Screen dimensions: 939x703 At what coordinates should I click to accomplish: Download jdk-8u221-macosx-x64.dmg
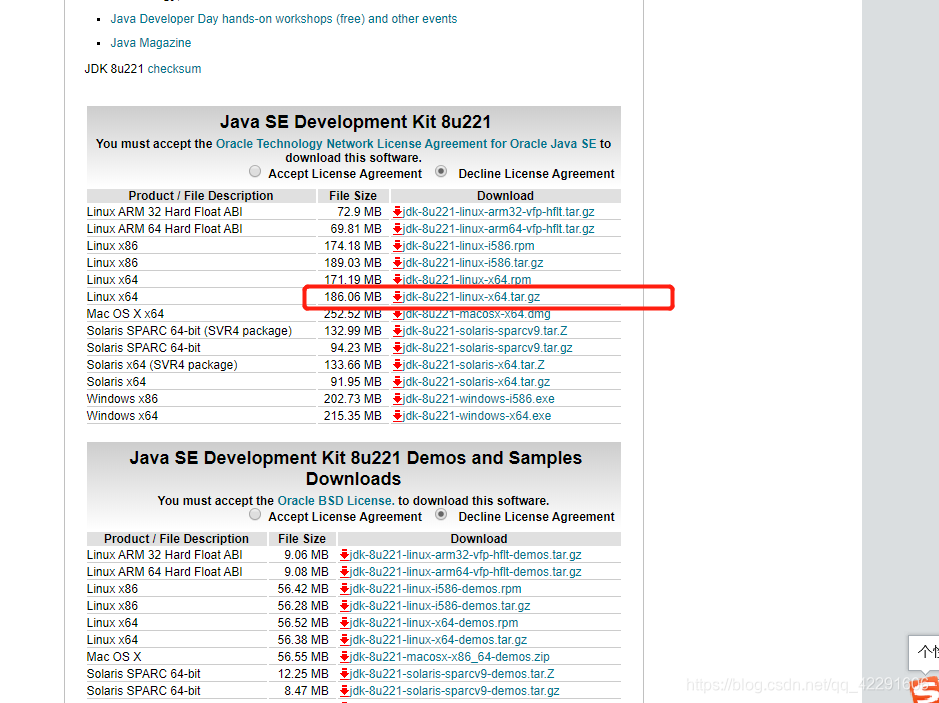click(476, 314)
